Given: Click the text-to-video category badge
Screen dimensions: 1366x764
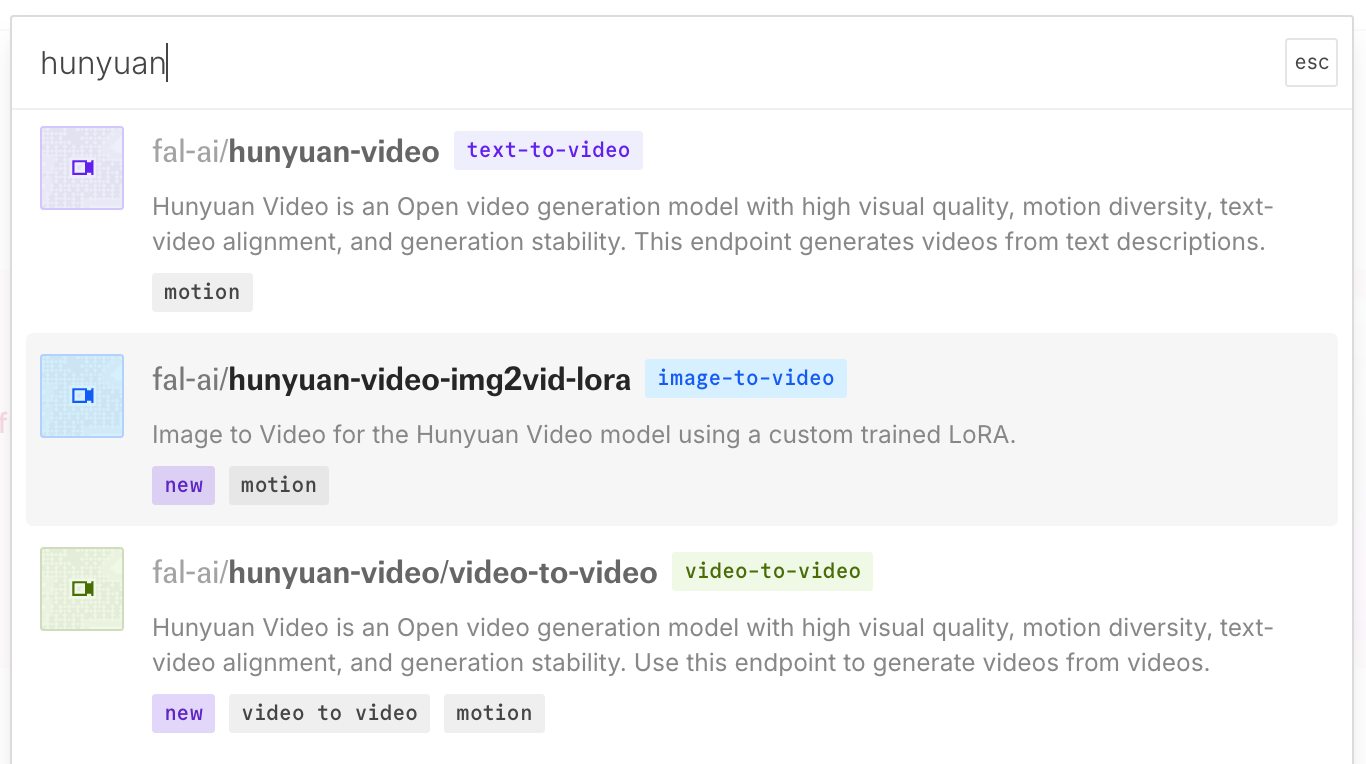Looking at the screenshot, I should click(548, 151).
